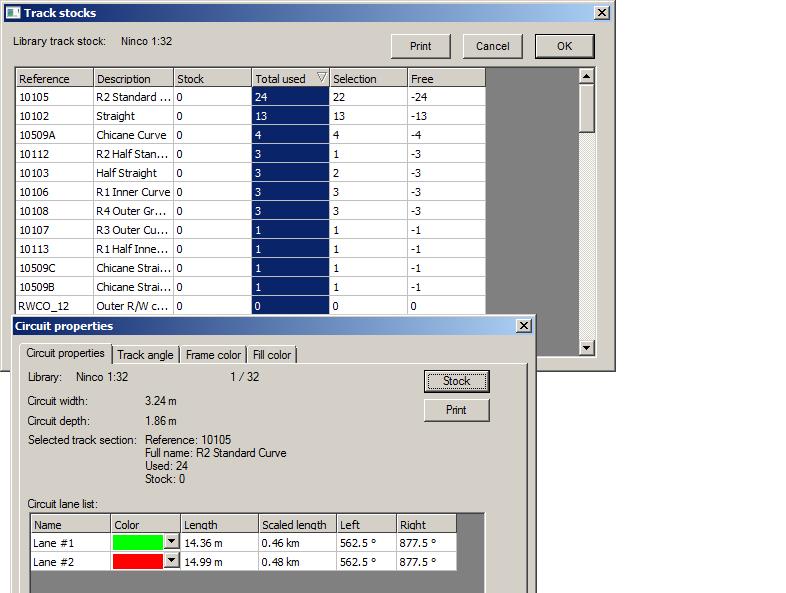Click the Print button in Track stocks
Screen dimensions: 786x593
pos(421,46)
